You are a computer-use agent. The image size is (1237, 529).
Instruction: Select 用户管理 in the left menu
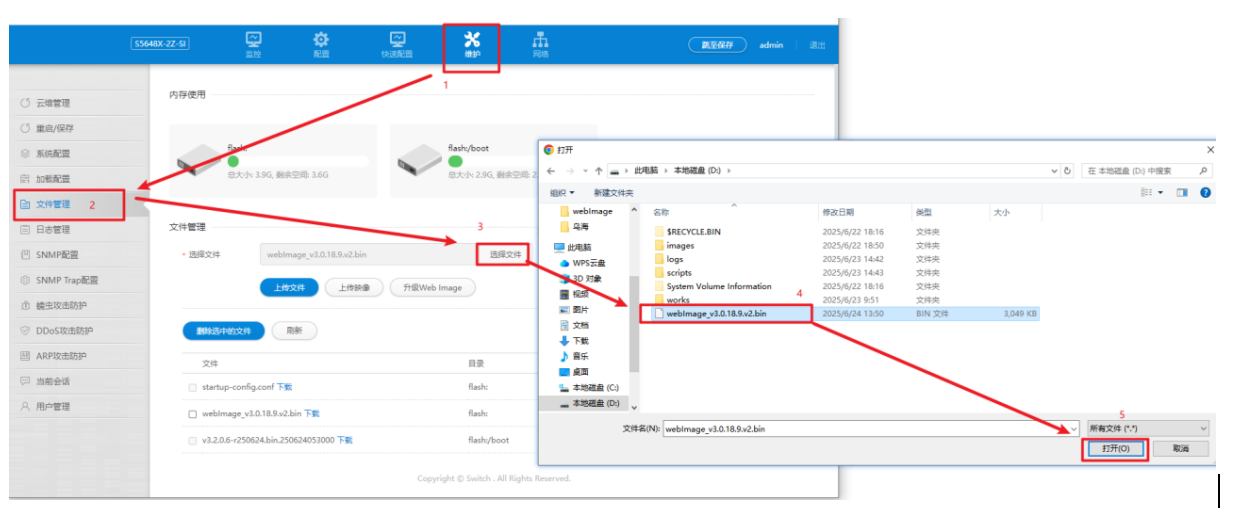[x=53, y=407]
